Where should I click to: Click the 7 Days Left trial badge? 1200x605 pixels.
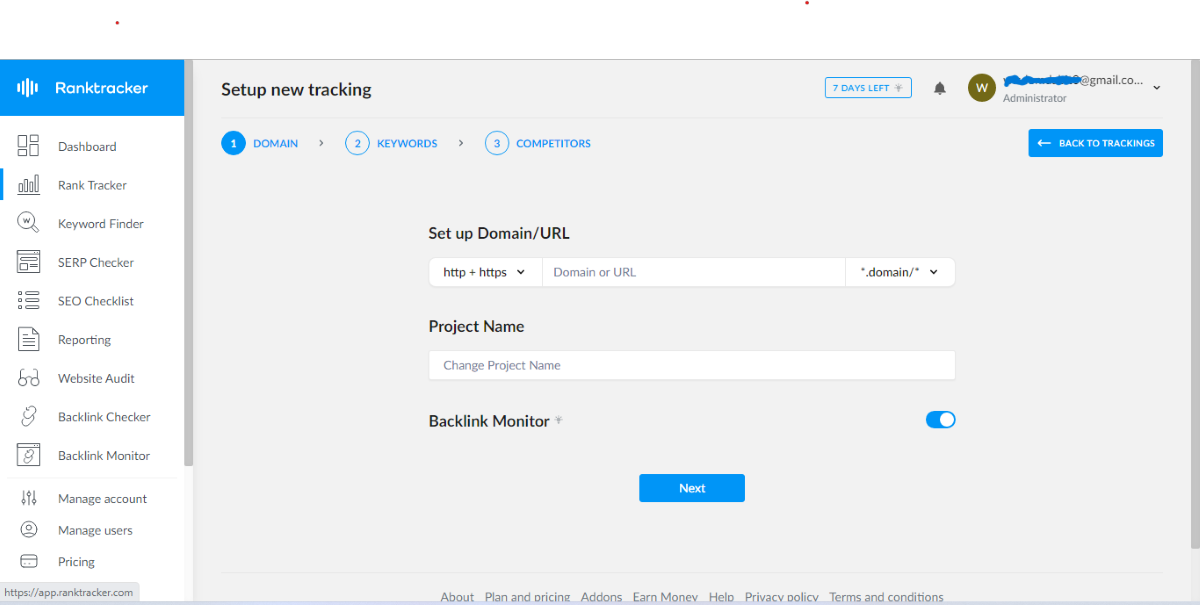pos(868,88)
